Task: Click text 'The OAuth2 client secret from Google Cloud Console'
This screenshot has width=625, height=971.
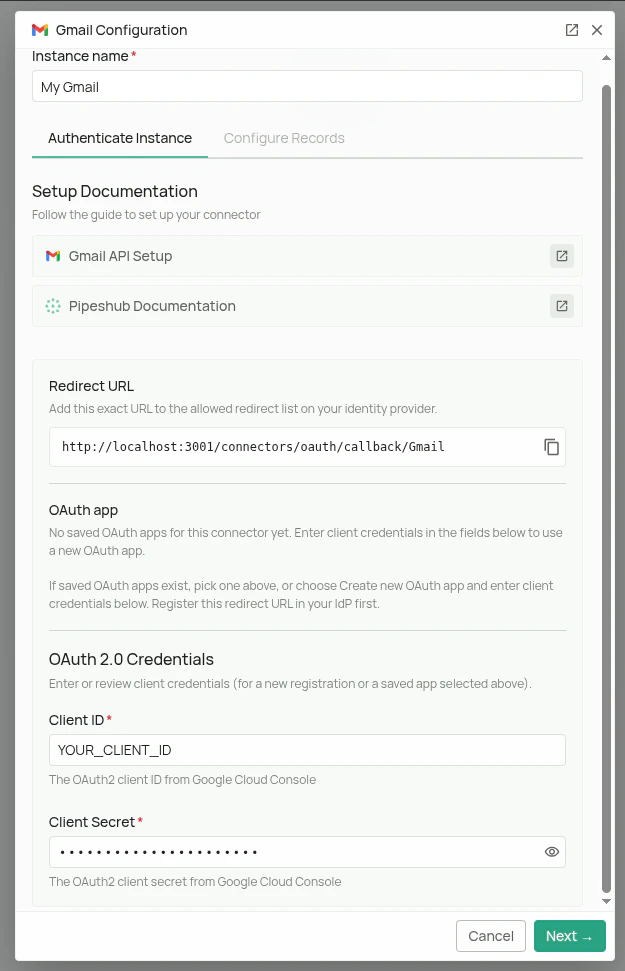Action: tap(195, 882)
